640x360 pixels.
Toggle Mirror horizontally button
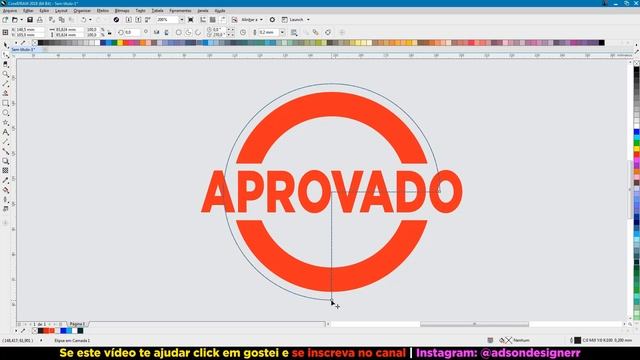156,32
